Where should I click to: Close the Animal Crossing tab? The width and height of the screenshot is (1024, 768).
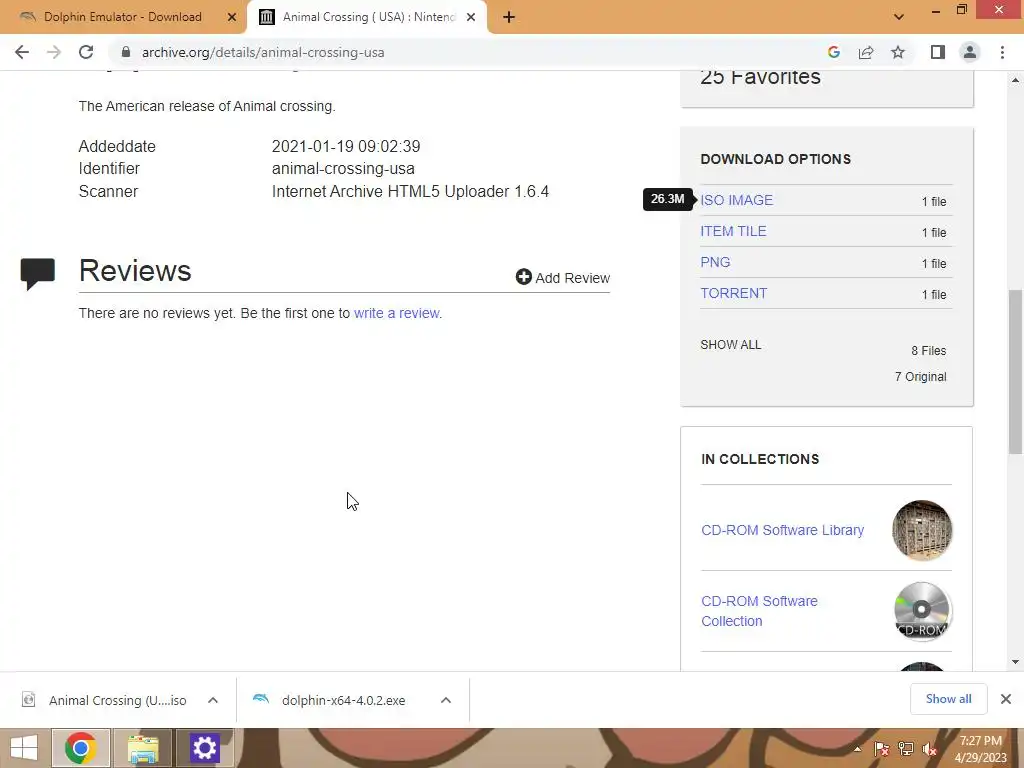[x=471, y=17]
